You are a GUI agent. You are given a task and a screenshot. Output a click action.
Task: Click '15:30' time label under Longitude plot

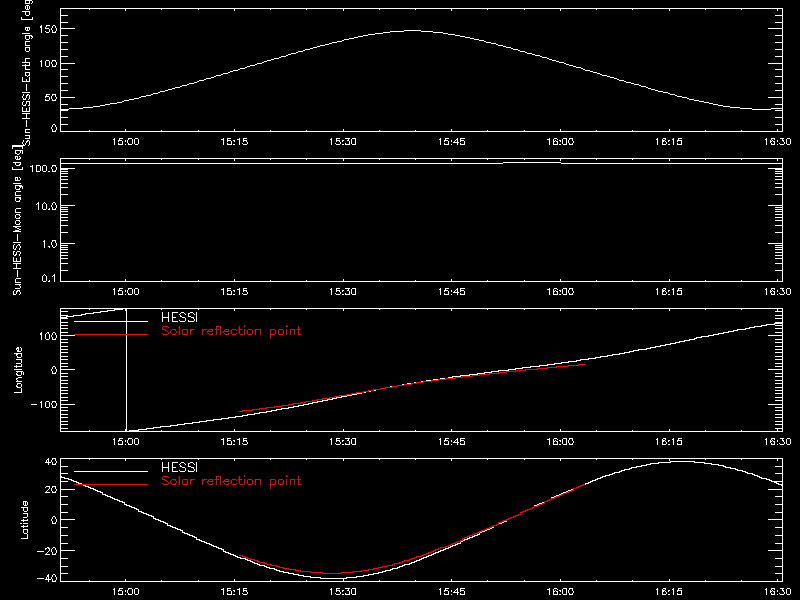343,441
